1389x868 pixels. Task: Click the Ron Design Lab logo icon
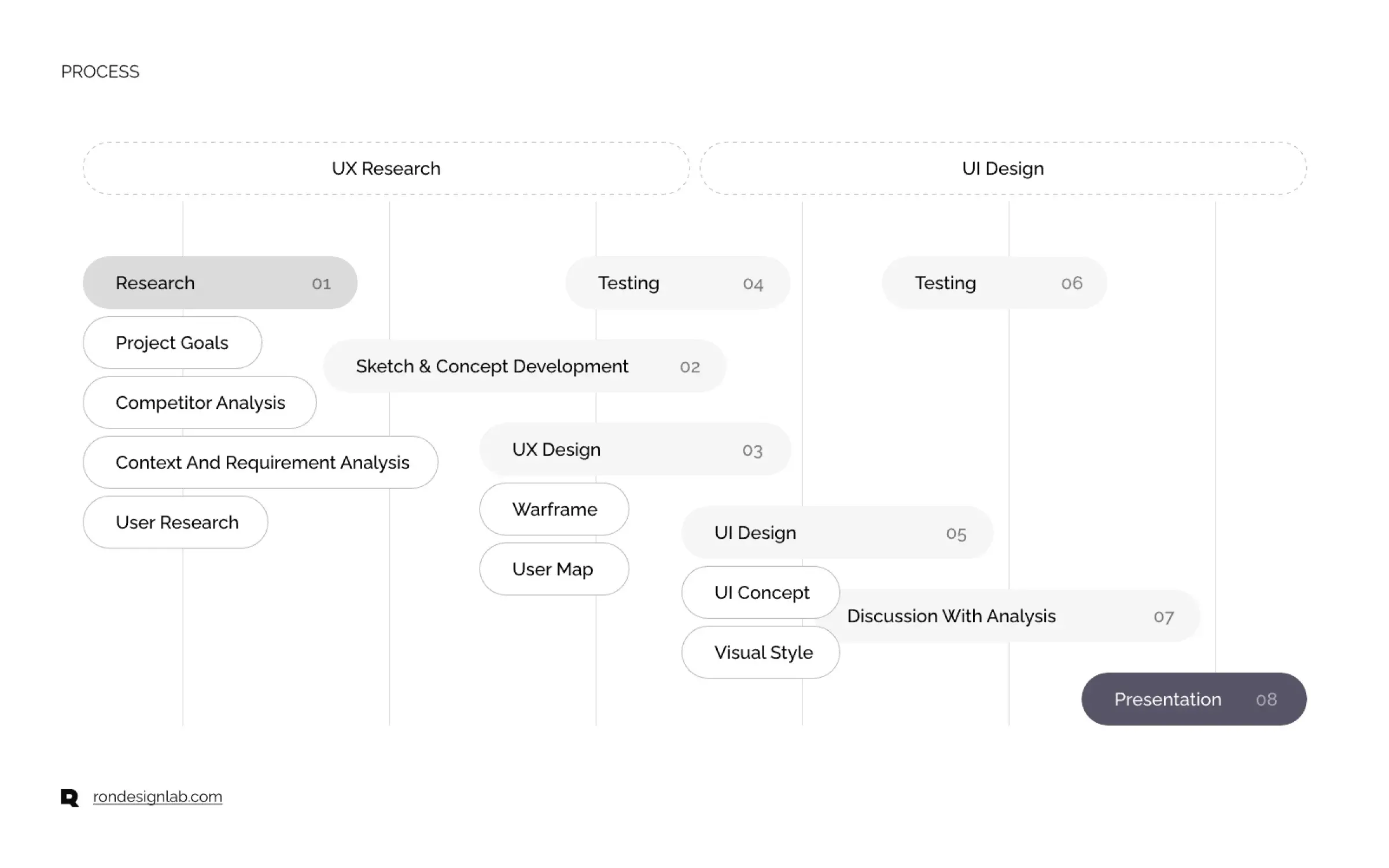(x=69, y=797)
